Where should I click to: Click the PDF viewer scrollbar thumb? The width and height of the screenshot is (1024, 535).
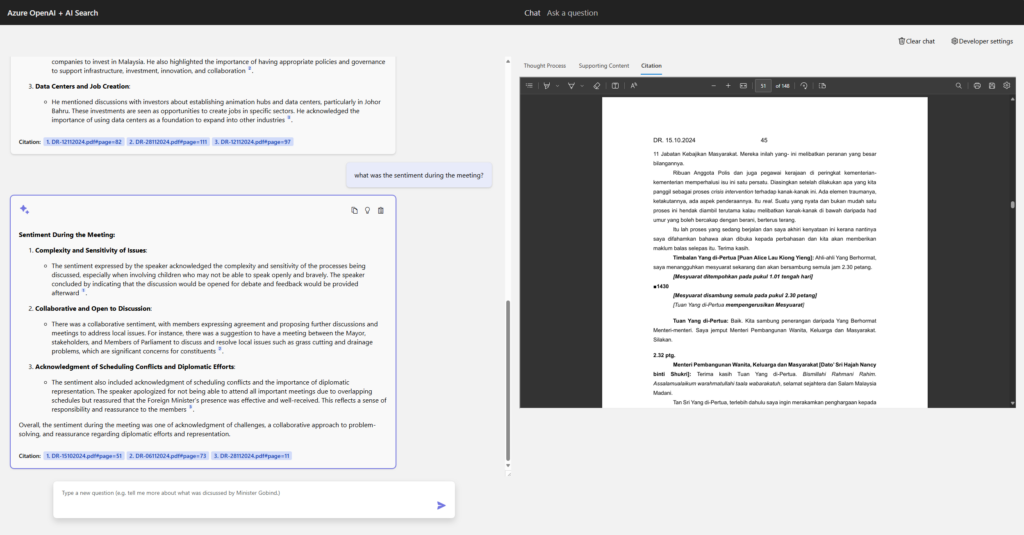[1012, 204]
